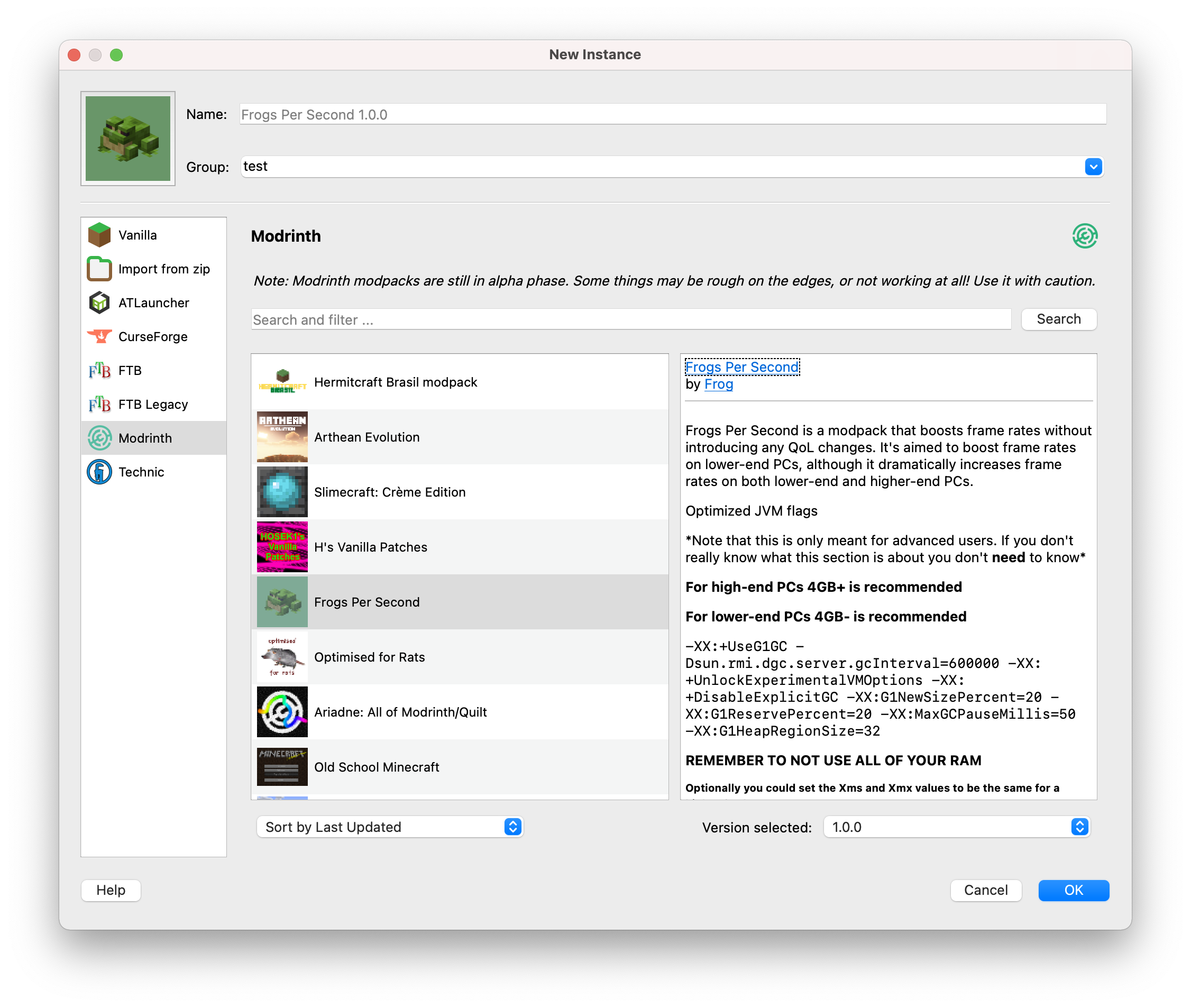The image size is (1191, 1008).
Task: Select the FTB Legacy icon
Action: pyautogui.click(x=99, y=404)
